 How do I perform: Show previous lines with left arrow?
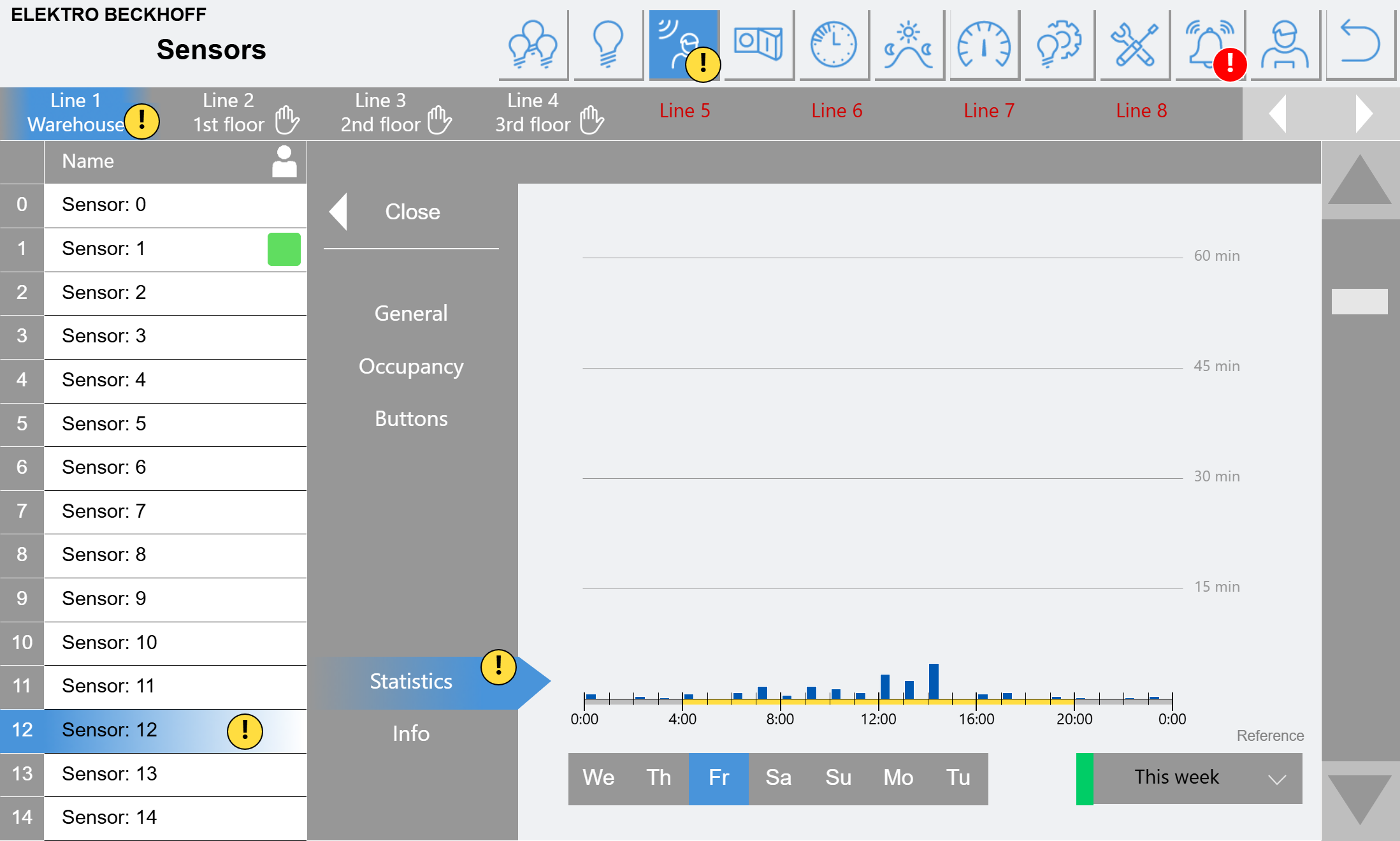coord(1277,113)
